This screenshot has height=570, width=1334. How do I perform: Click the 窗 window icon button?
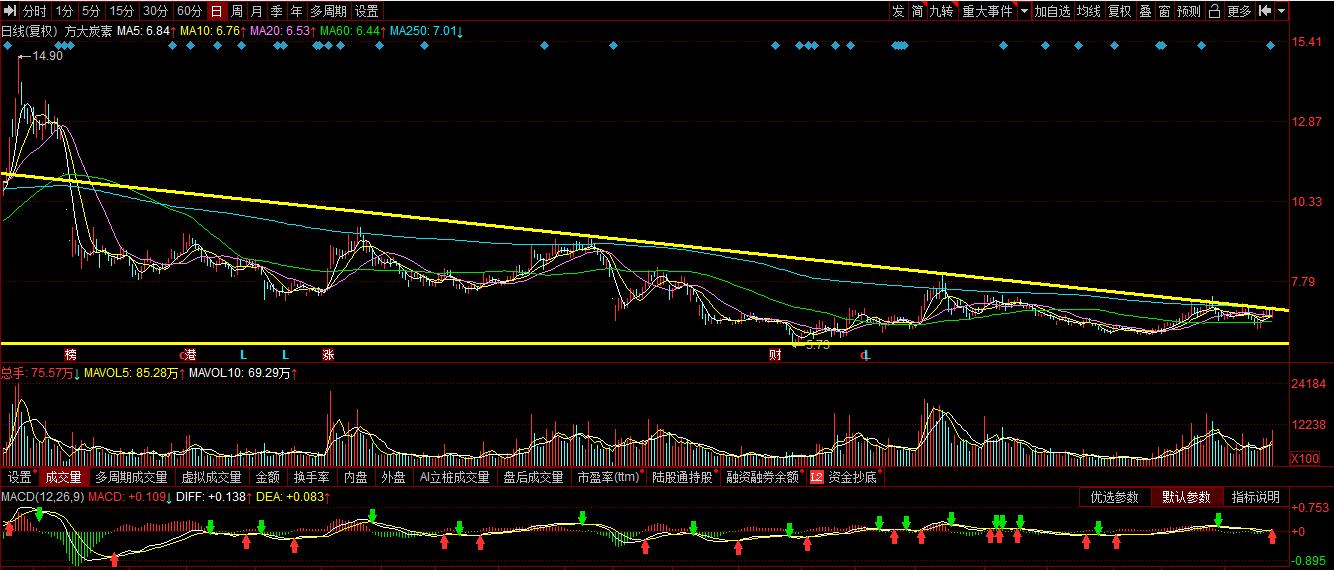1165,11
